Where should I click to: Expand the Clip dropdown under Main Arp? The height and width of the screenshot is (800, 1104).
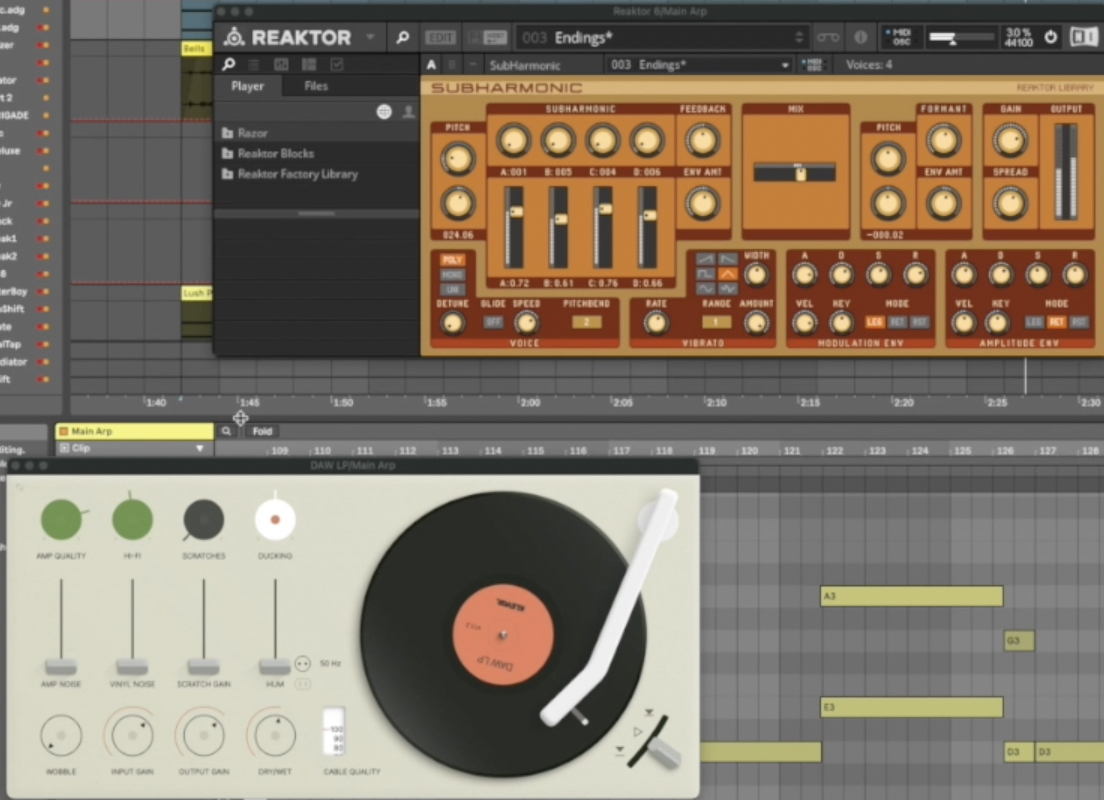pyautogui.click(x=199, y=449)
